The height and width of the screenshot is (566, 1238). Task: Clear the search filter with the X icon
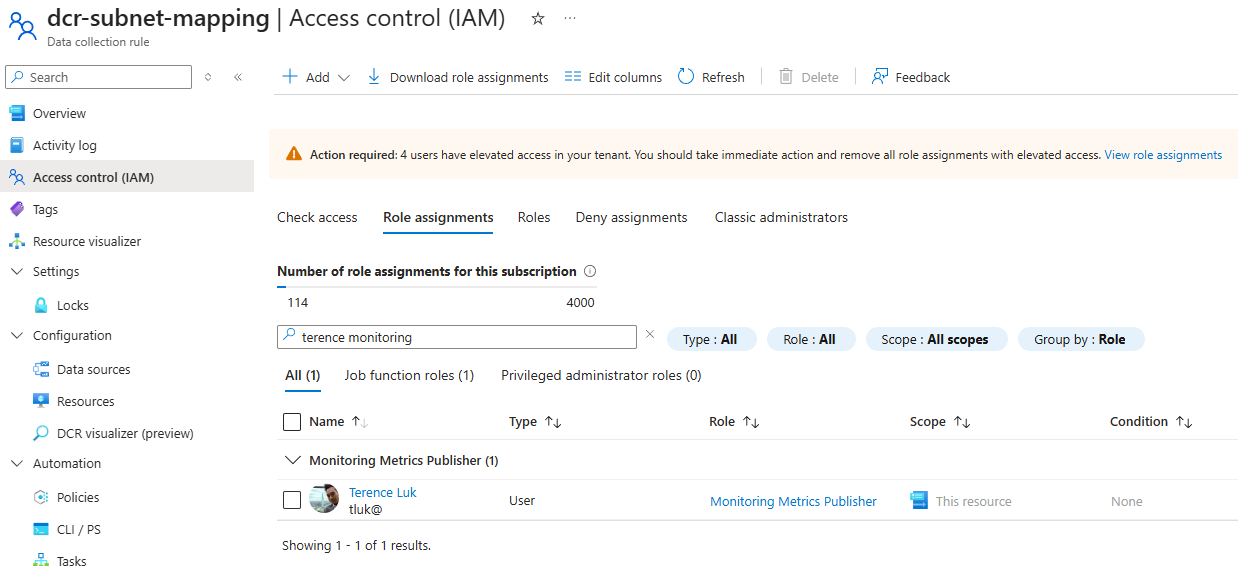pos(650,335)
